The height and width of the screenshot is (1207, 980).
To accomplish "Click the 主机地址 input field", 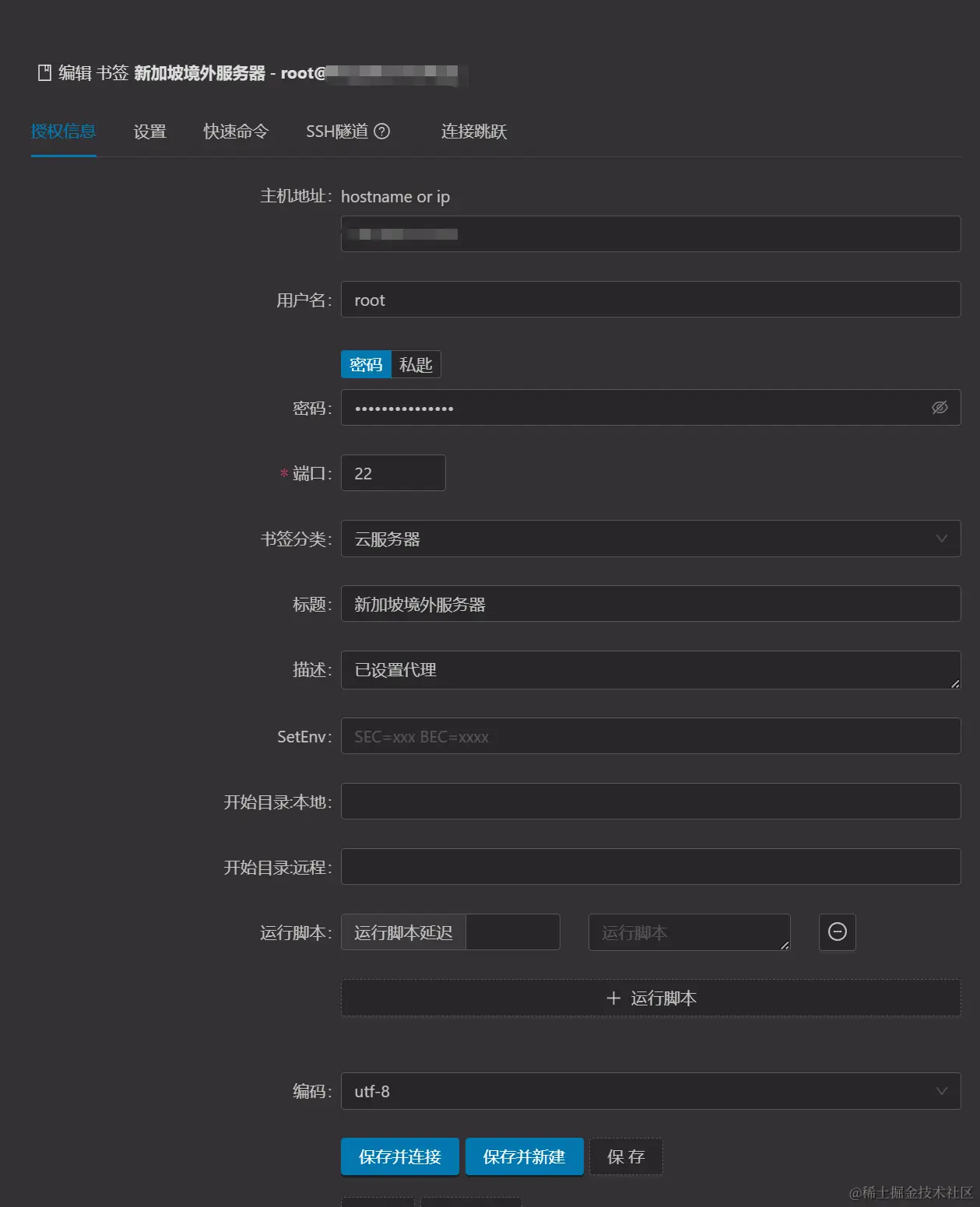I will 651,233.
